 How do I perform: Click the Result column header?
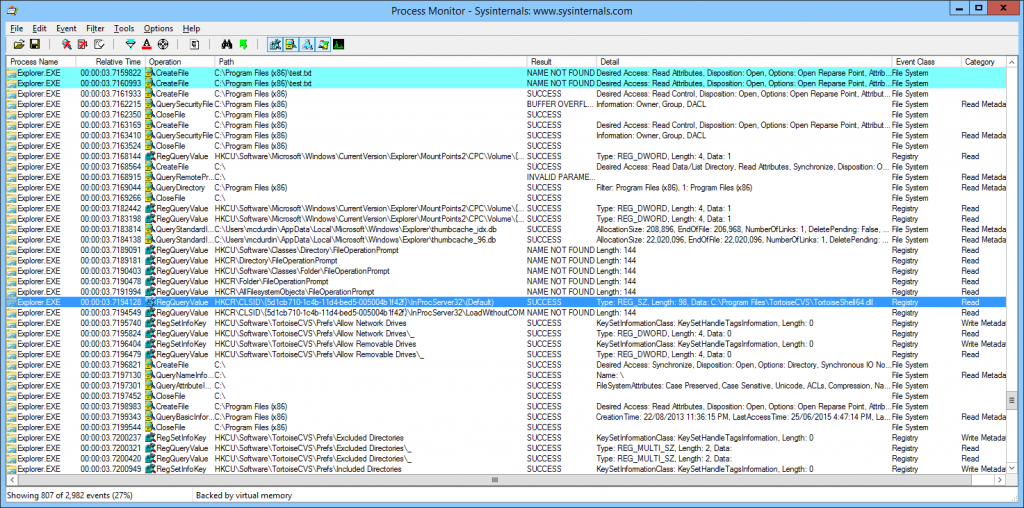(561, 61)
